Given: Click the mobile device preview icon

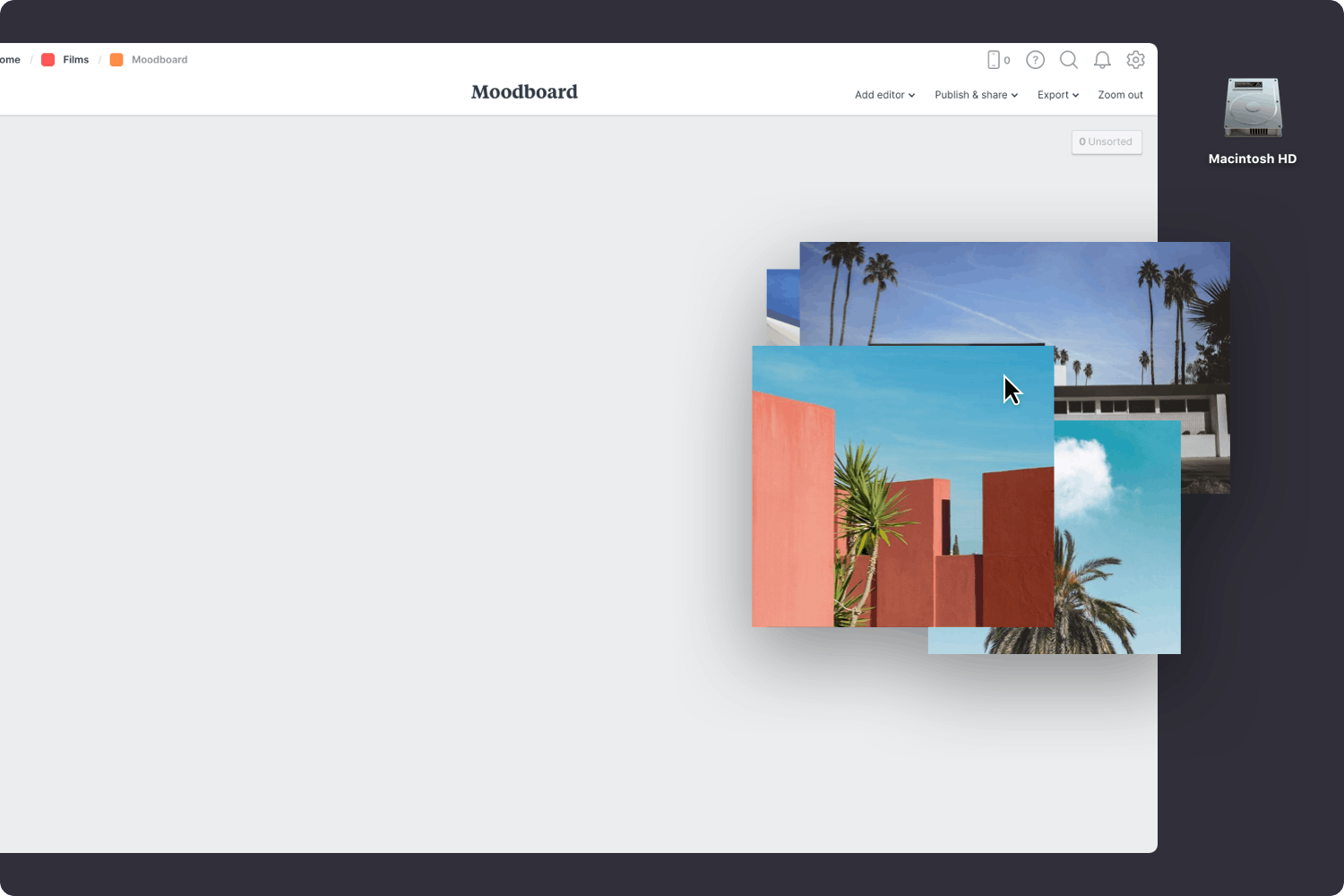Looking at the screenshot, I should click(995, 59).
